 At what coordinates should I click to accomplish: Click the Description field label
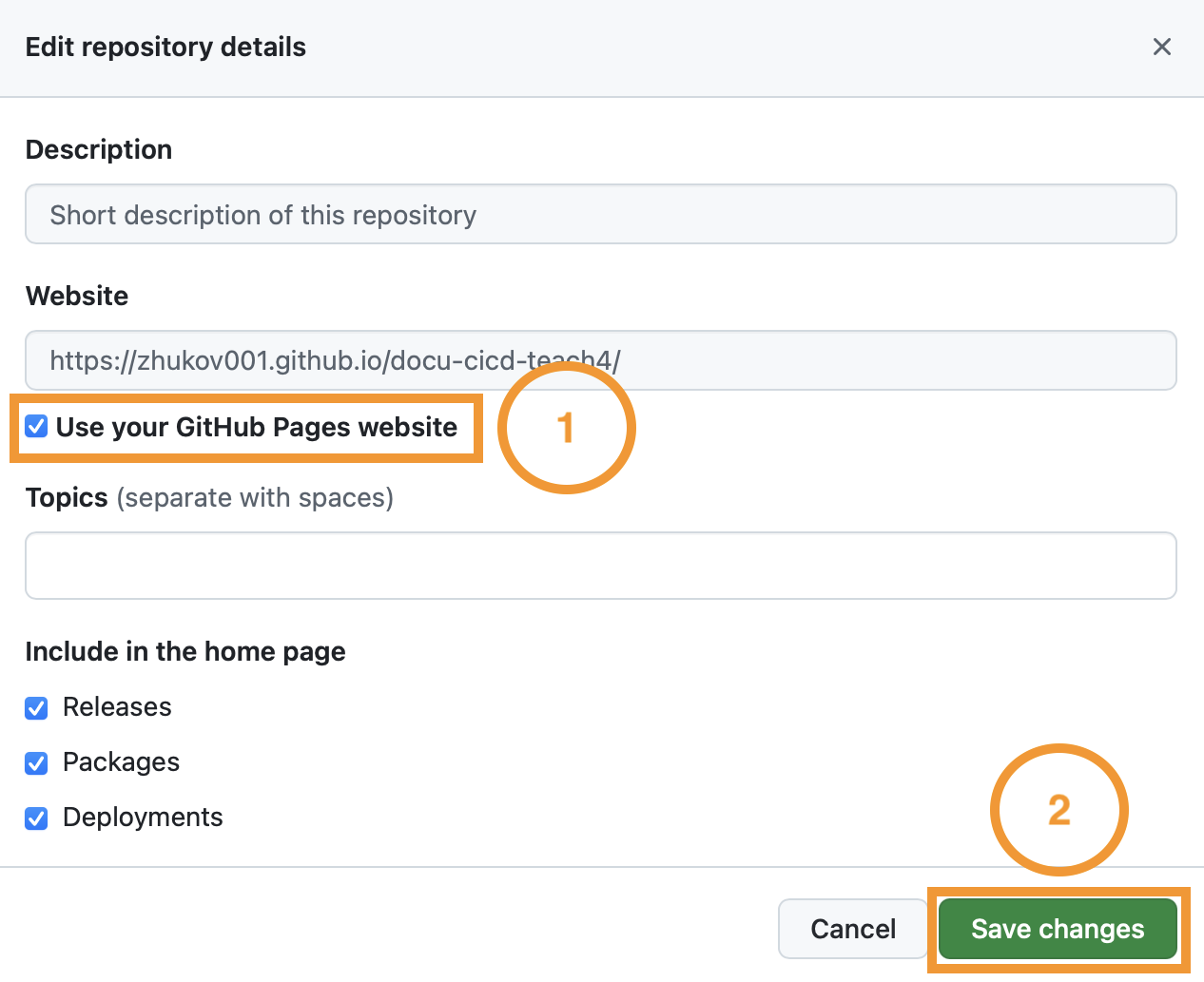point(99,149)
